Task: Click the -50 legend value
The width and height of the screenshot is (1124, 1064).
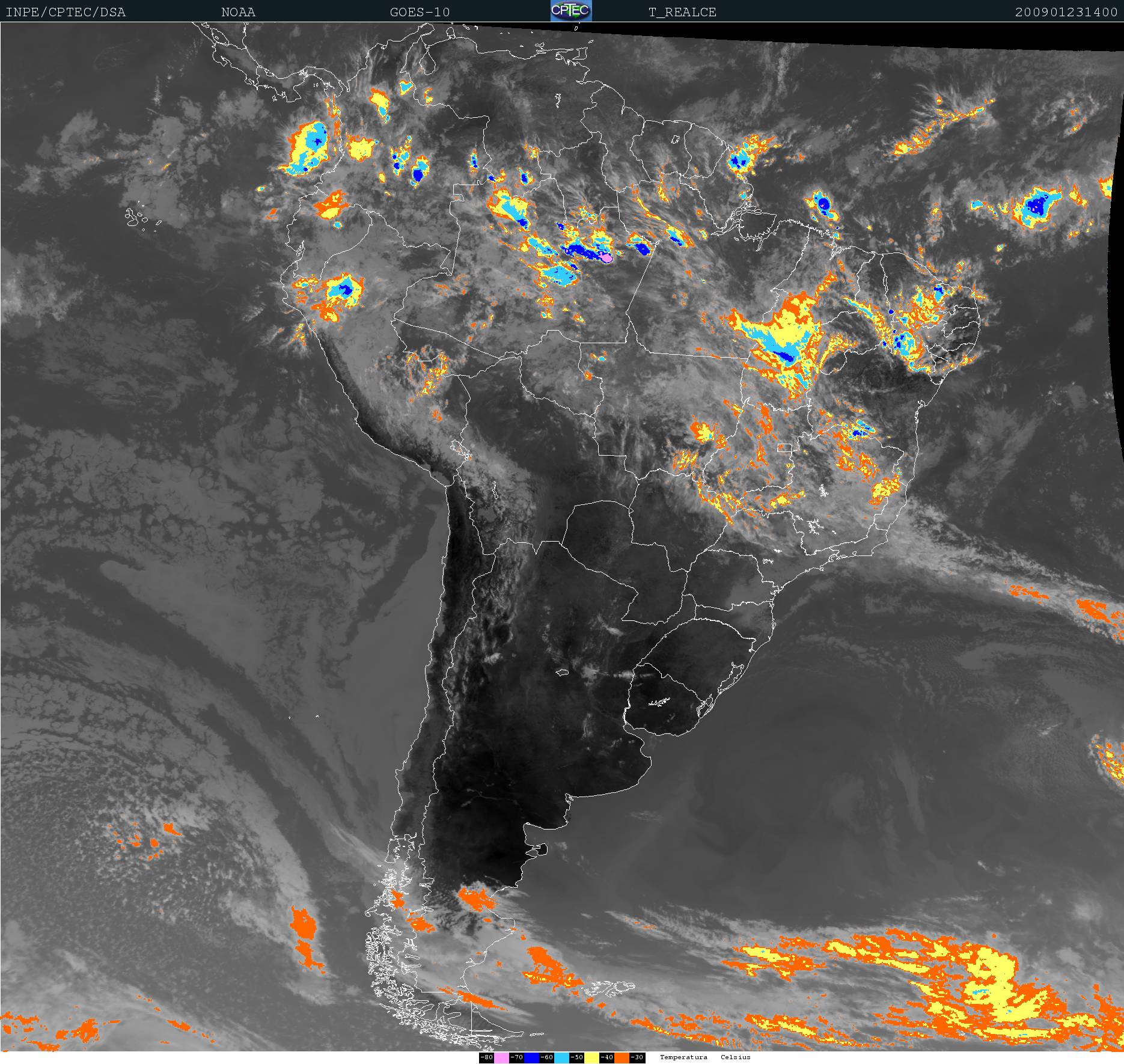Action: 576,1057
